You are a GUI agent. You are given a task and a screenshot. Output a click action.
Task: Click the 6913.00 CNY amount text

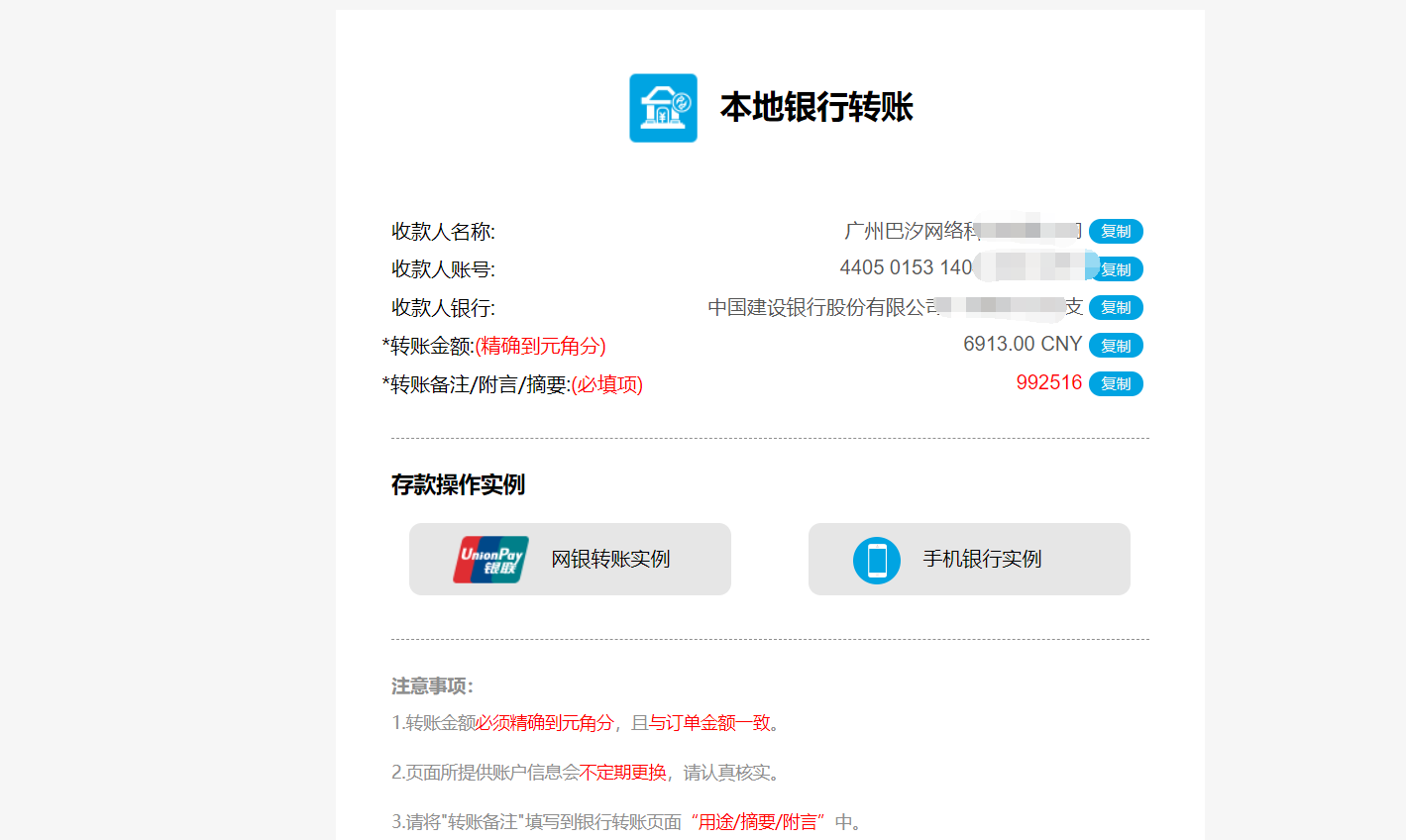(x=1022, y=344)
